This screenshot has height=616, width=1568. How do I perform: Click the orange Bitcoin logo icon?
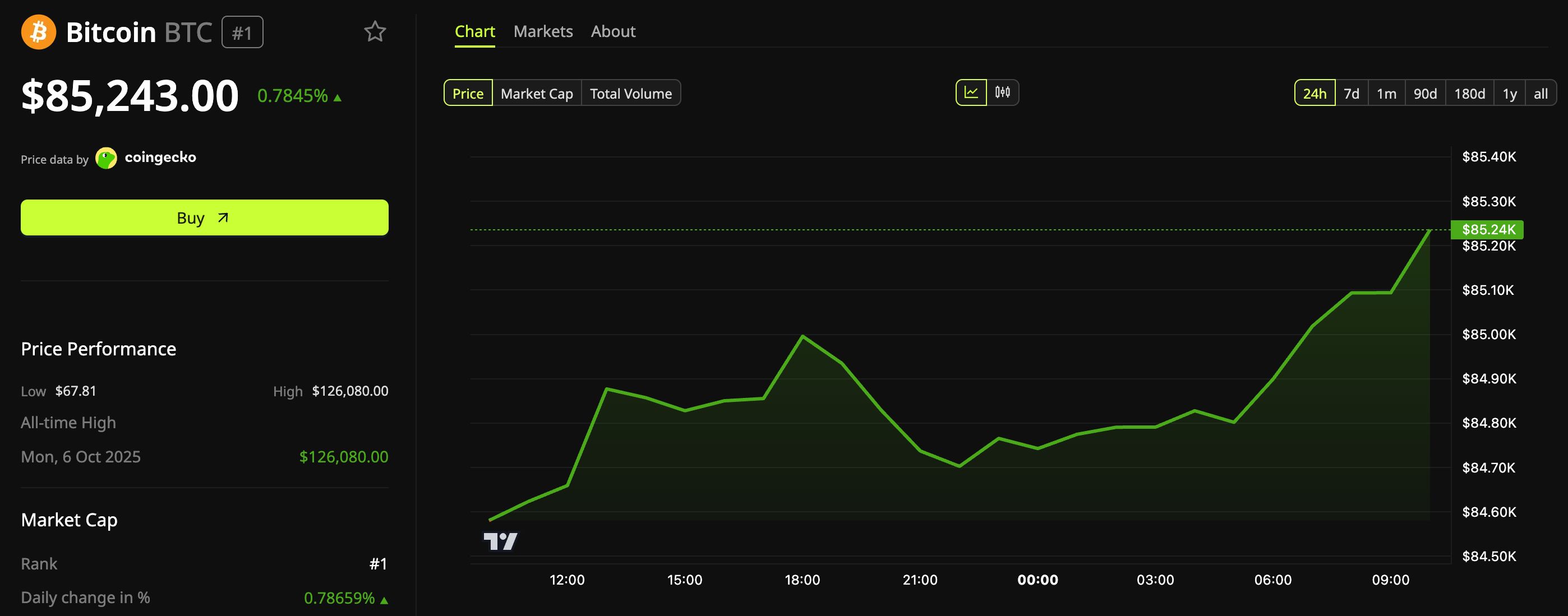pos(38,31)
